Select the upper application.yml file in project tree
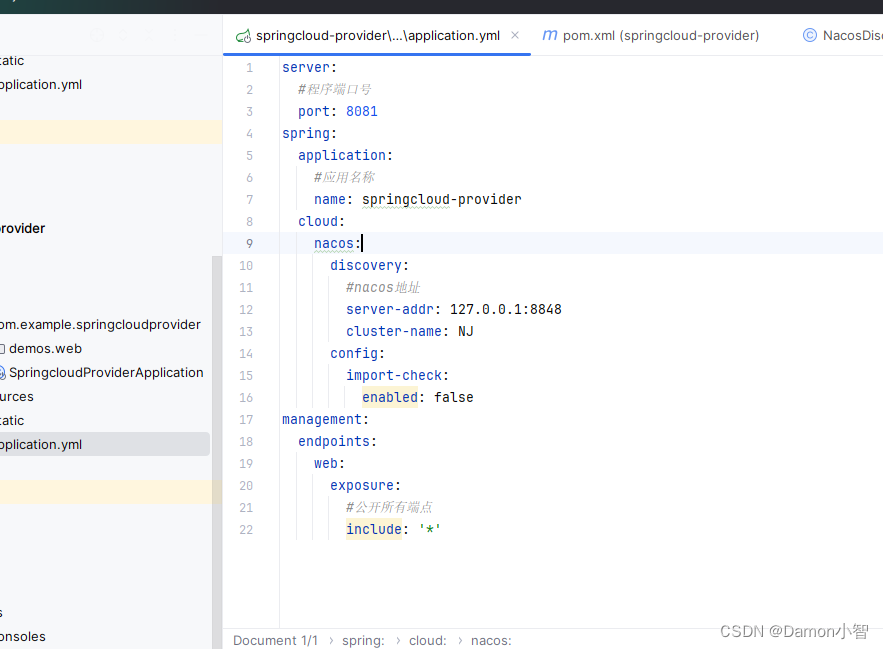This screenshot has height=649, width=883. (41, 85)
